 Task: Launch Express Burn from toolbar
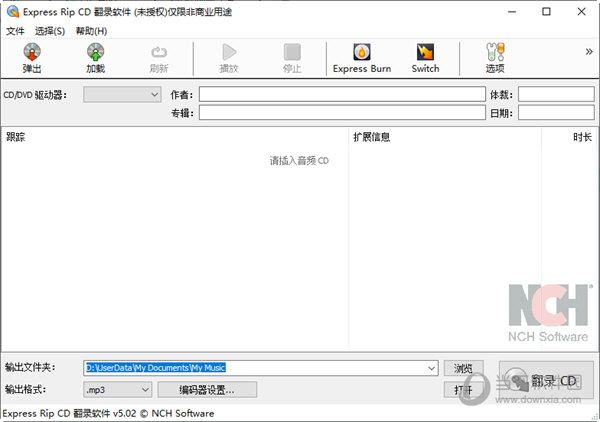(362, 58)
